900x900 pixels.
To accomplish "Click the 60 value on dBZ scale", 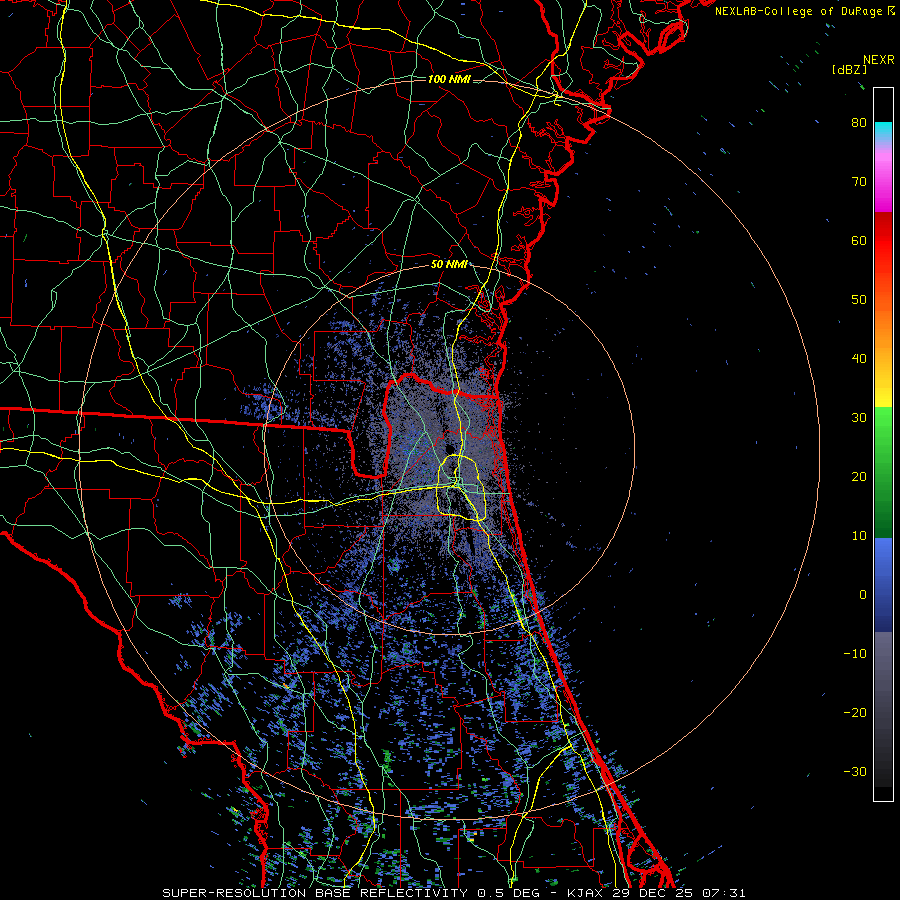I will 859,241.
